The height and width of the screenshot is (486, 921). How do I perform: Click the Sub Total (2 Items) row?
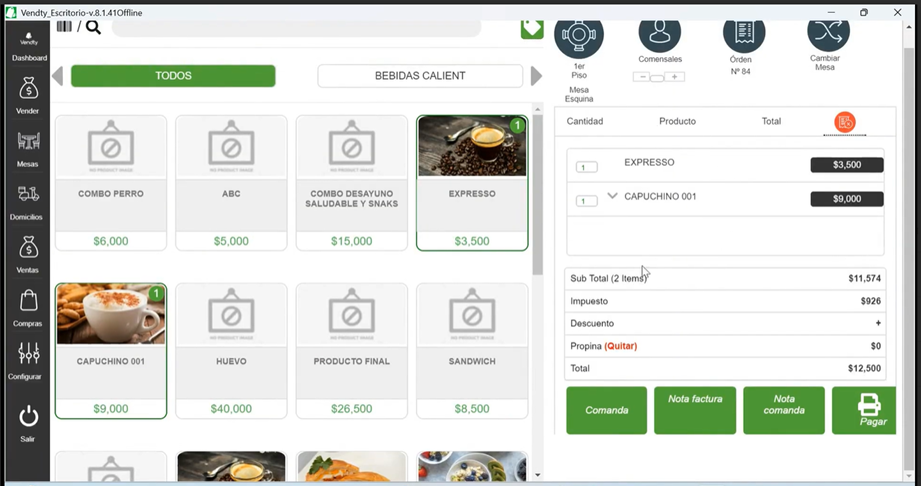(725, 279)
